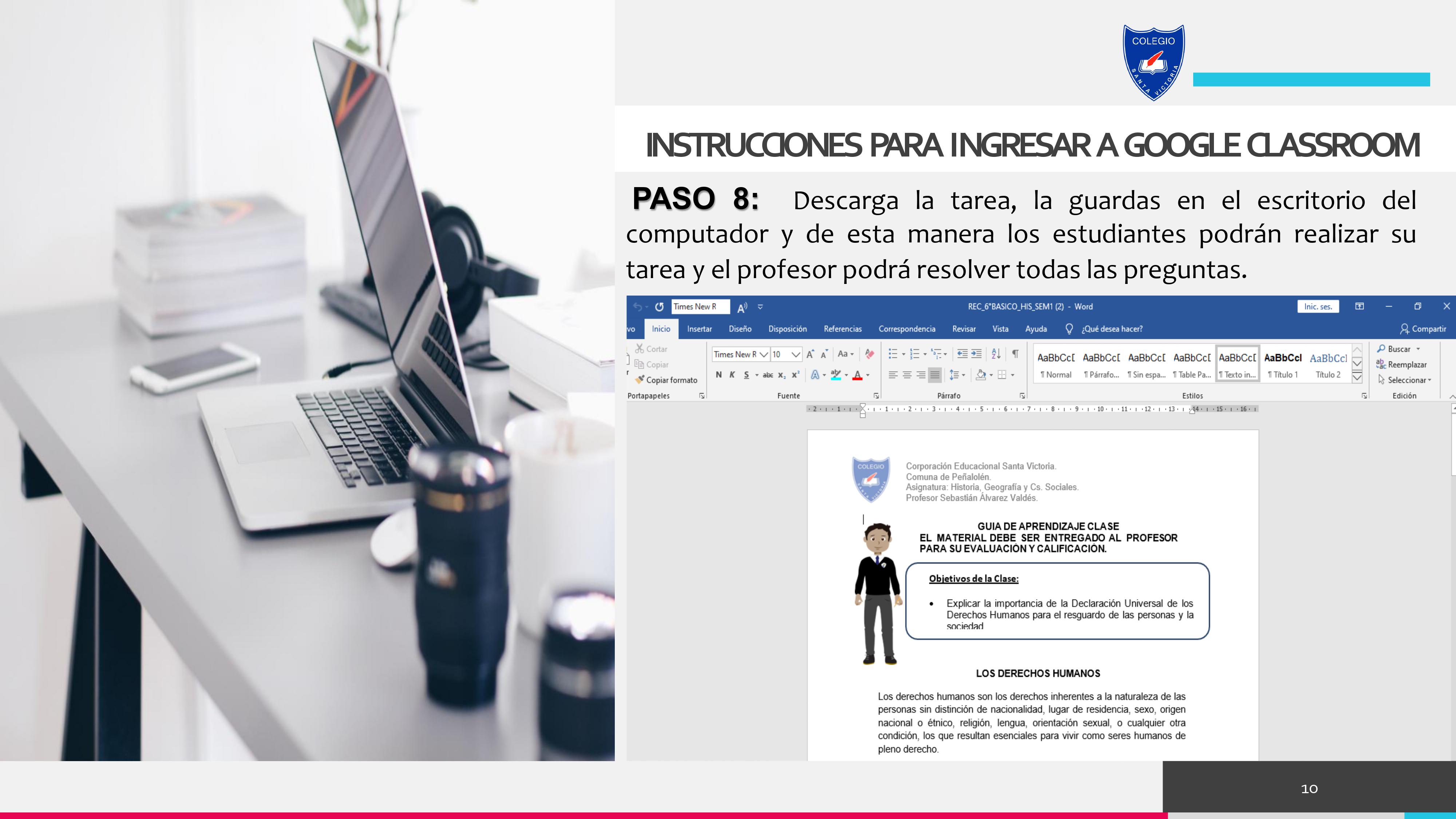
Task: Click the ribbon display options icon
Action: [1359, 306]
